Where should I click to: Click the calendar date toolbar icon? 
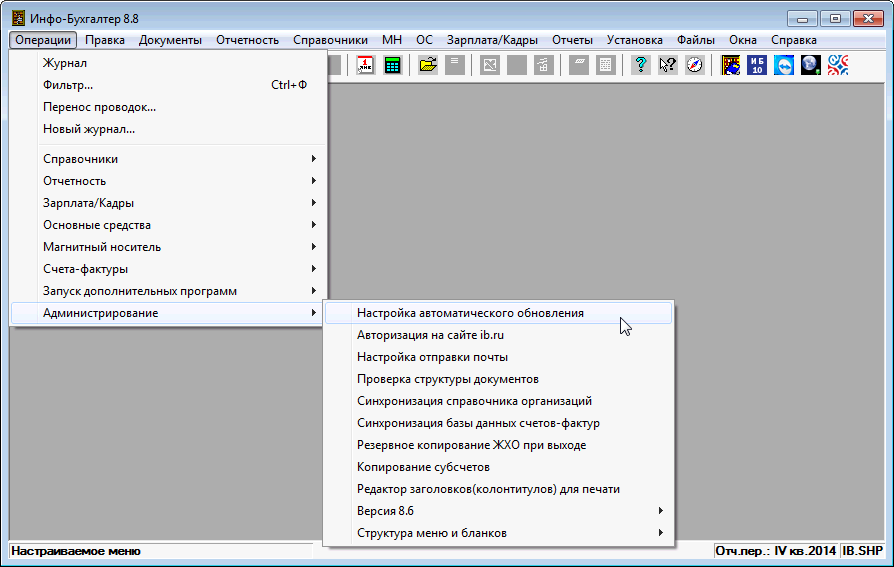[x=365, y=65]
